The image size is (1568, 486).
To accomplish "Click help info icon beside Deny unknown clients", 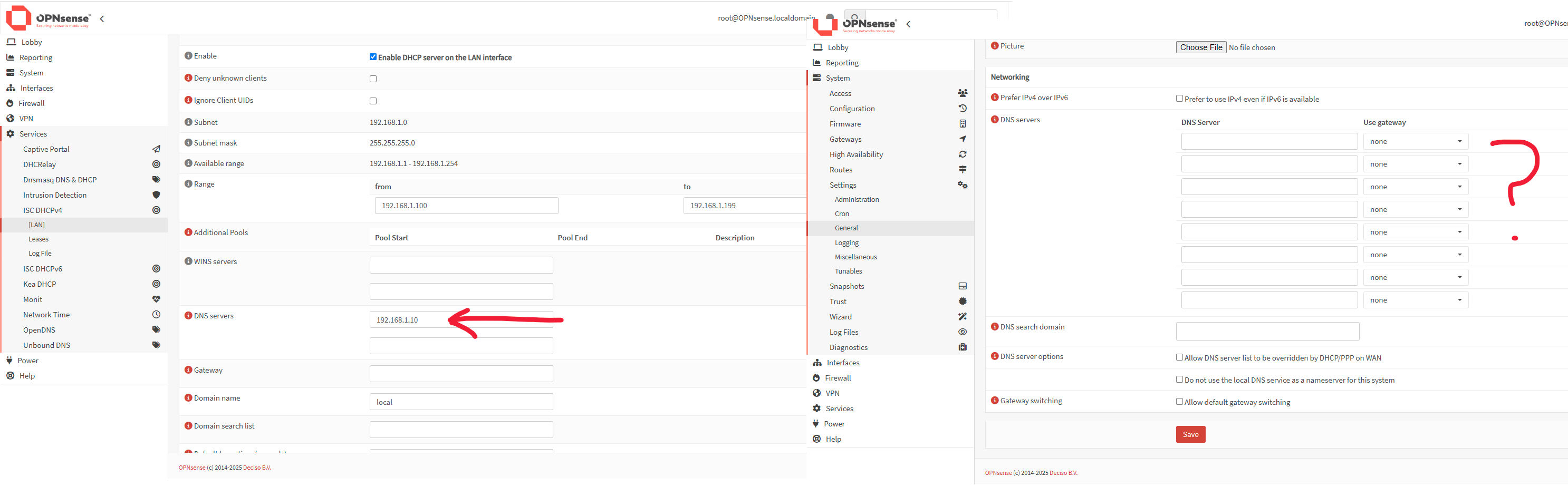I will pos(188,78).
